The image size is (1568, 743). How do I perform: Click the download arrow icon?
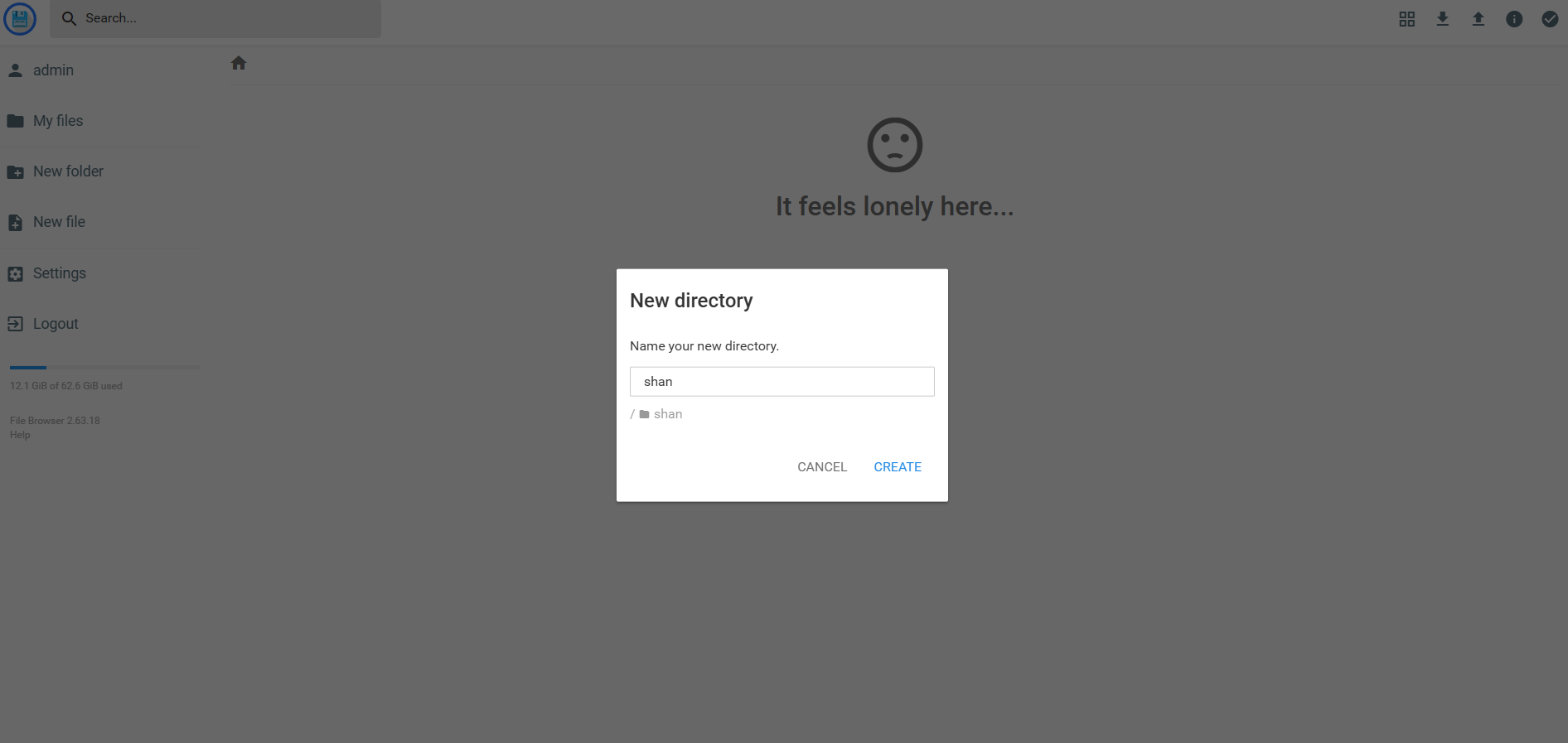1443,19
